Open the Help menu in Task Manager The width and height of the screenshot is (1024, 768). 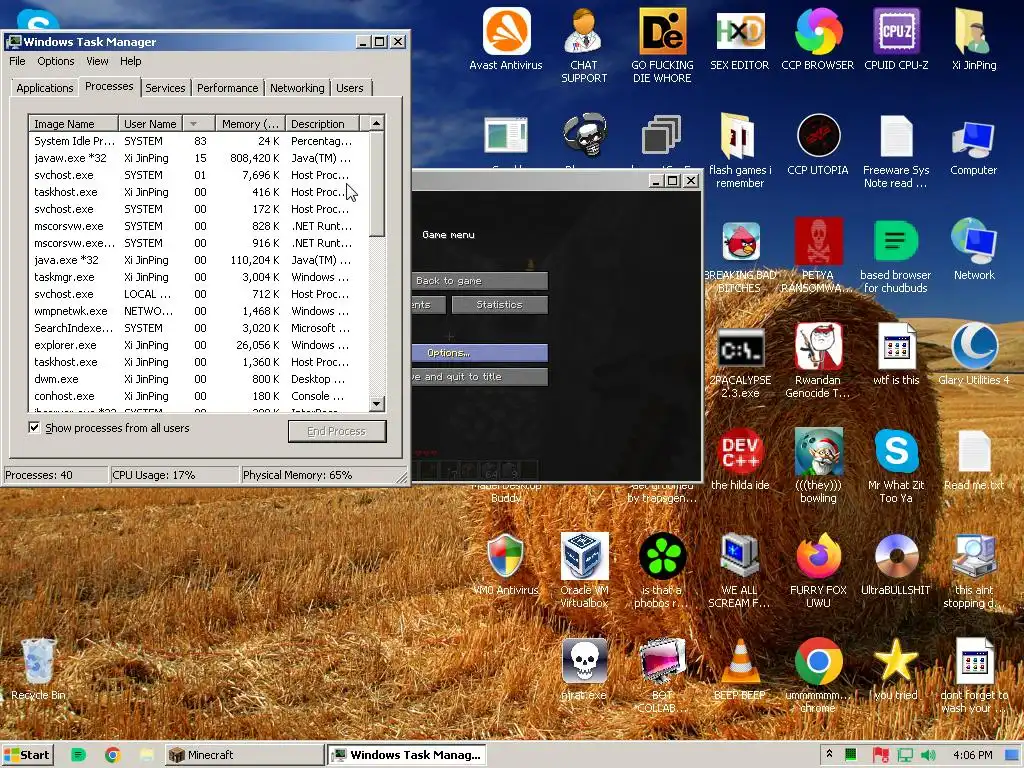(x=131, y=61)
